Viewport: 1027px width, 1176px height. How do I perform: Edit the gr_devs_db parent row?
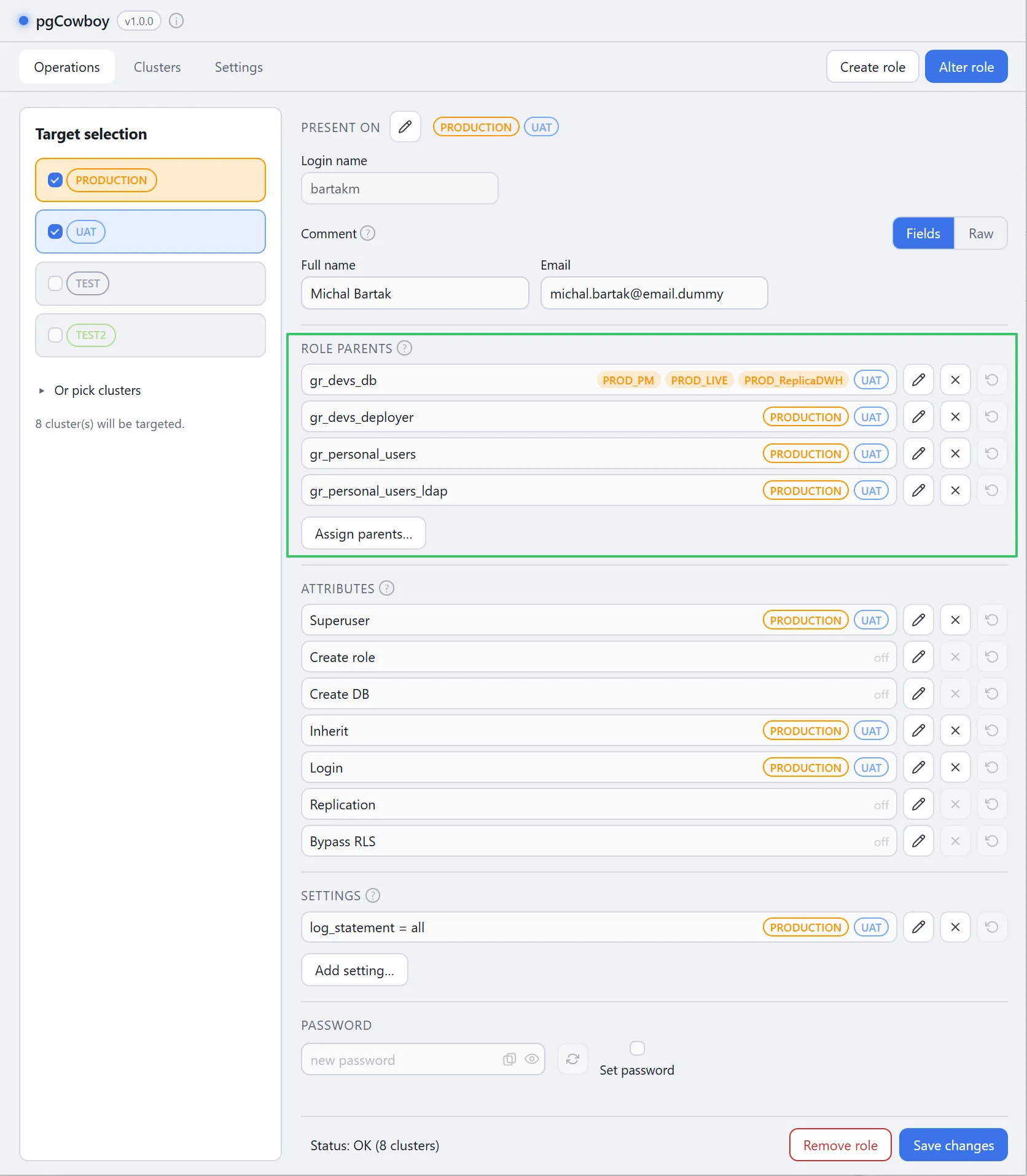pyautogui.click(x=918, y=380)
